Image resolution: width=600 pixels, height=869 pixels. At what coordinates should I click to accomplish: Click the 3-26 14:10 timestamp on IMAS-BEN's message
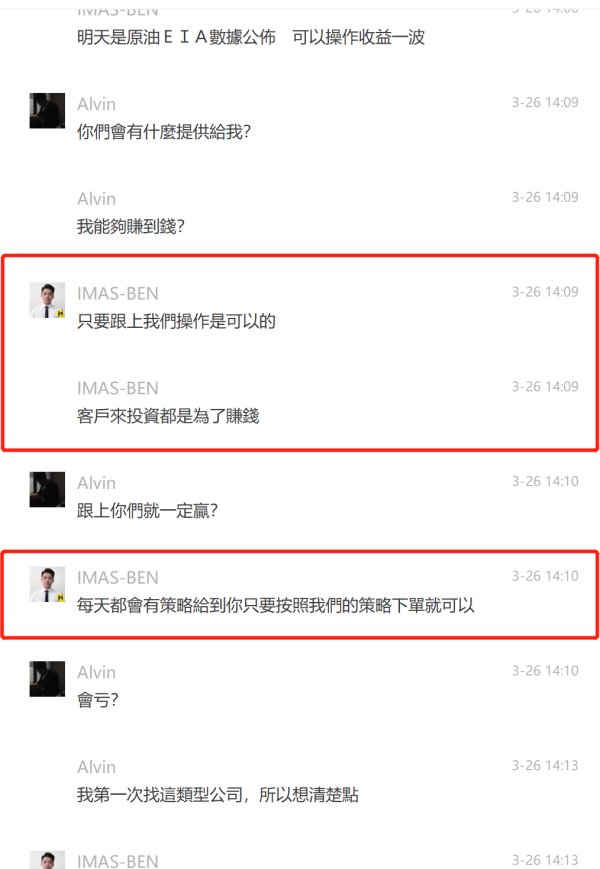coord(545,576)
